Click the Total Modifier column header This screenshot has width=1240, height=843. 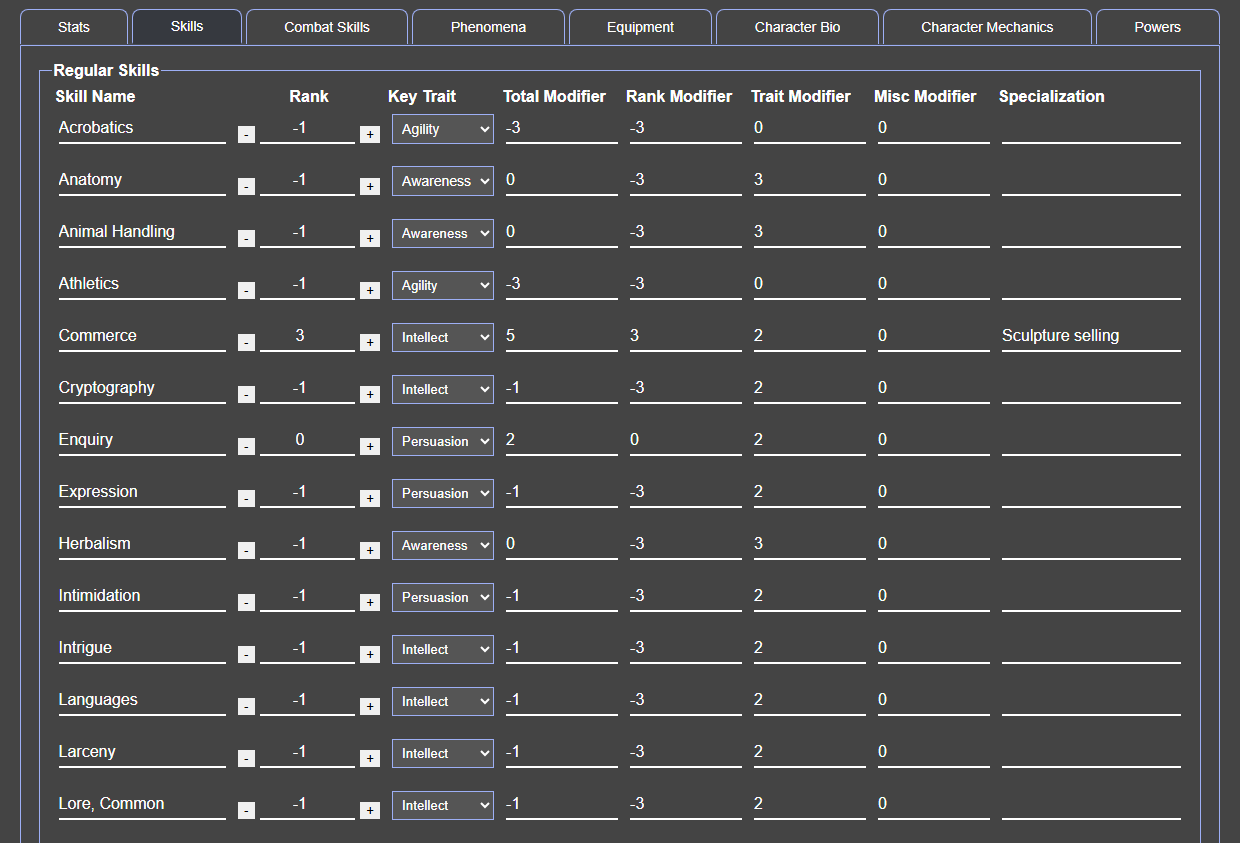554,97
